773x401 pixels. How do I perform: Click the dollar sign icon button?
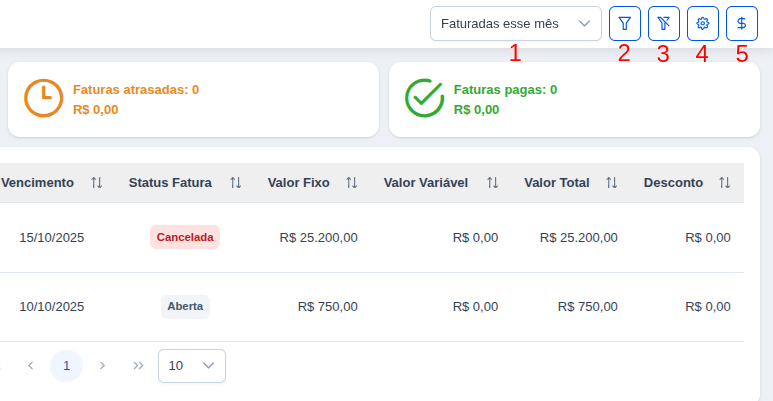pos(741,23)
